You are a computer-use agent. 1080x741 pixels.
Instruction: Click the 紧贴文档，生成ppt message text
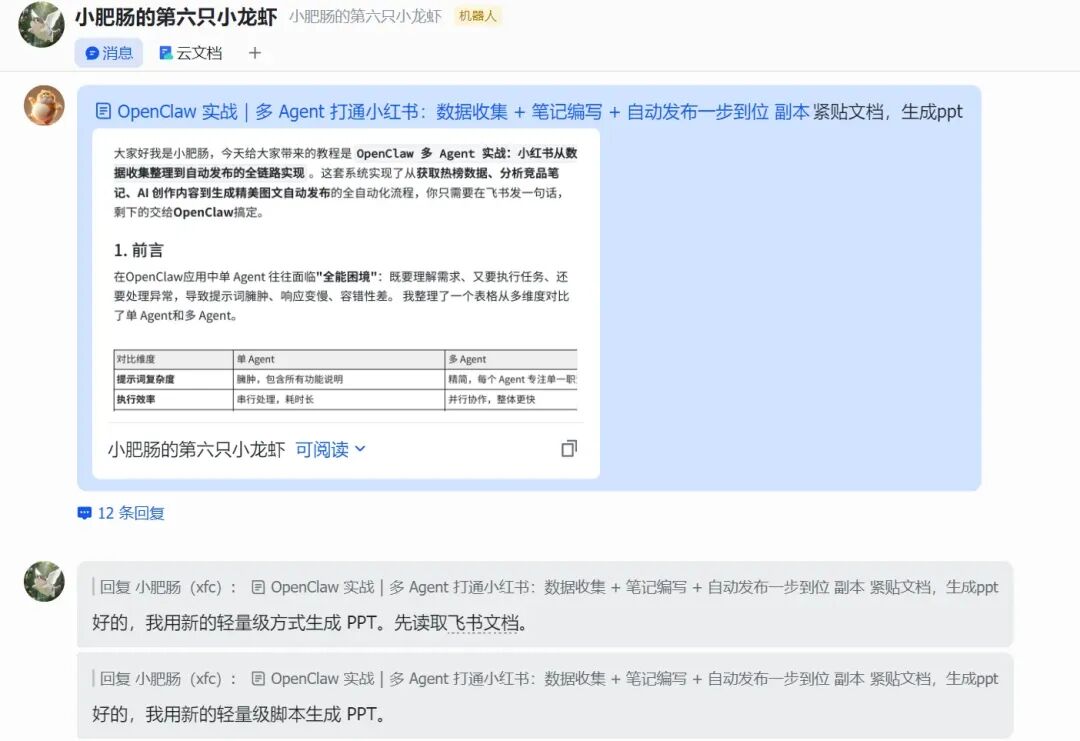[x=888, y=112]
